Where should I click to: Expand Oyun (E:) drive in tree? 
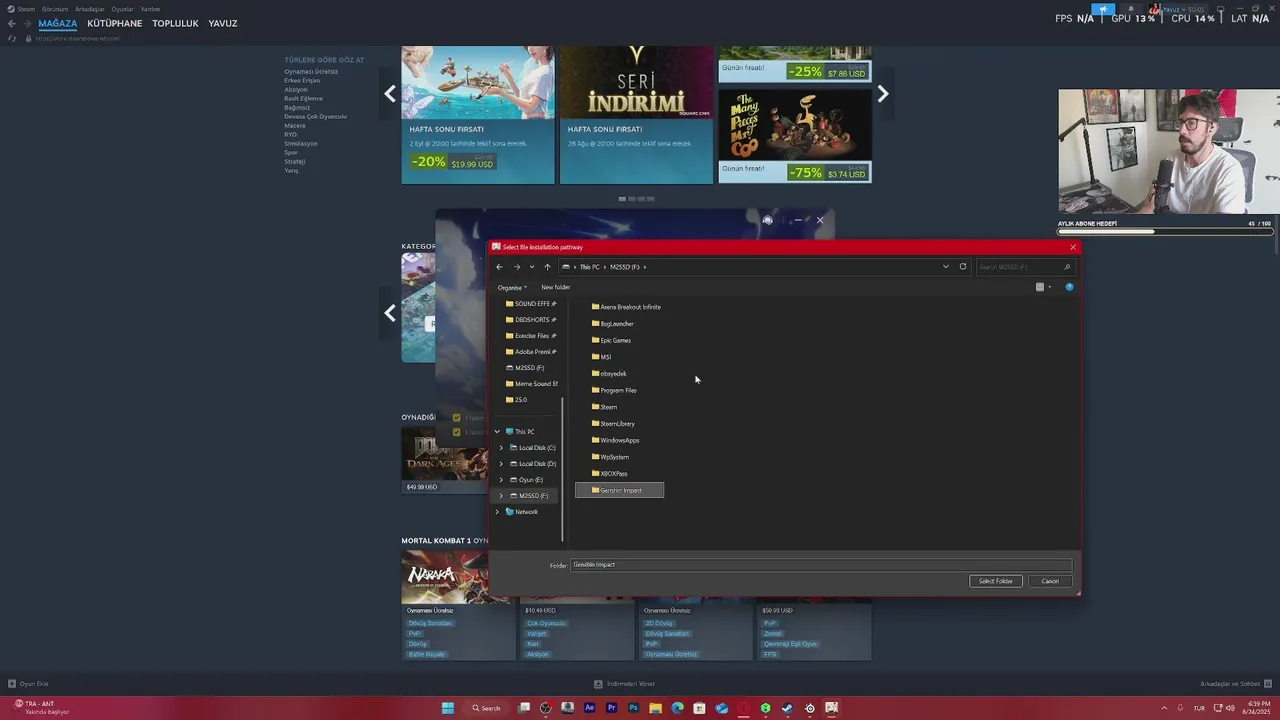501,480
